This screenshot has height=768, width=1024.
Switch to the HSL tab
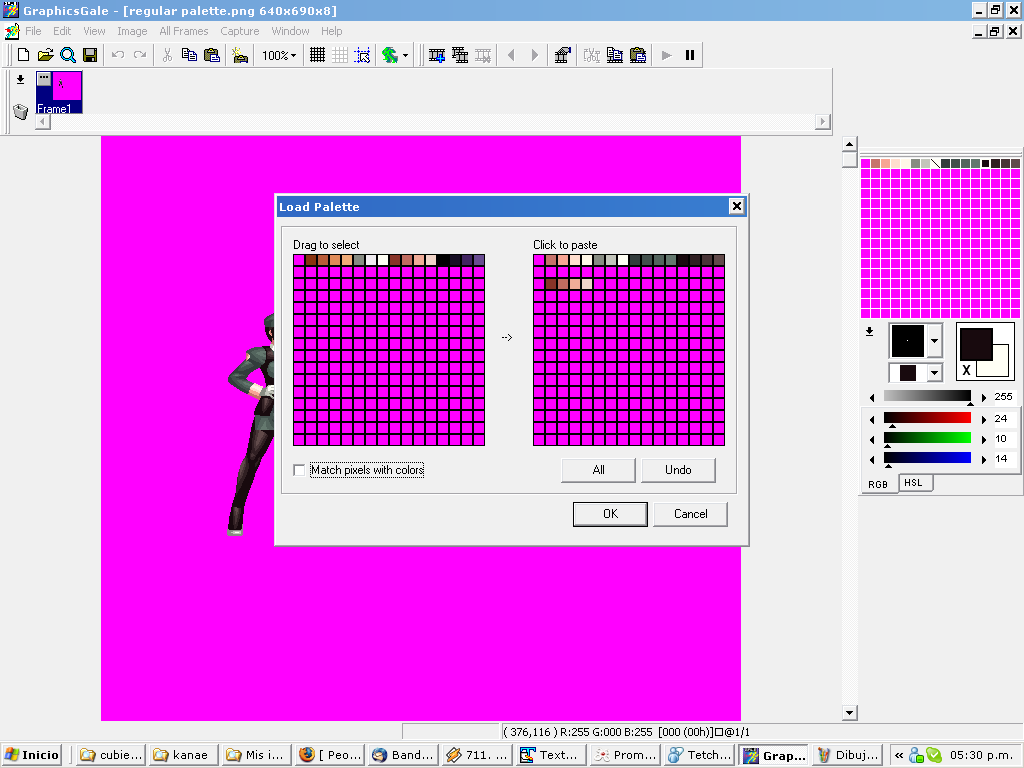pyautogui.click(x=913, y=483)
